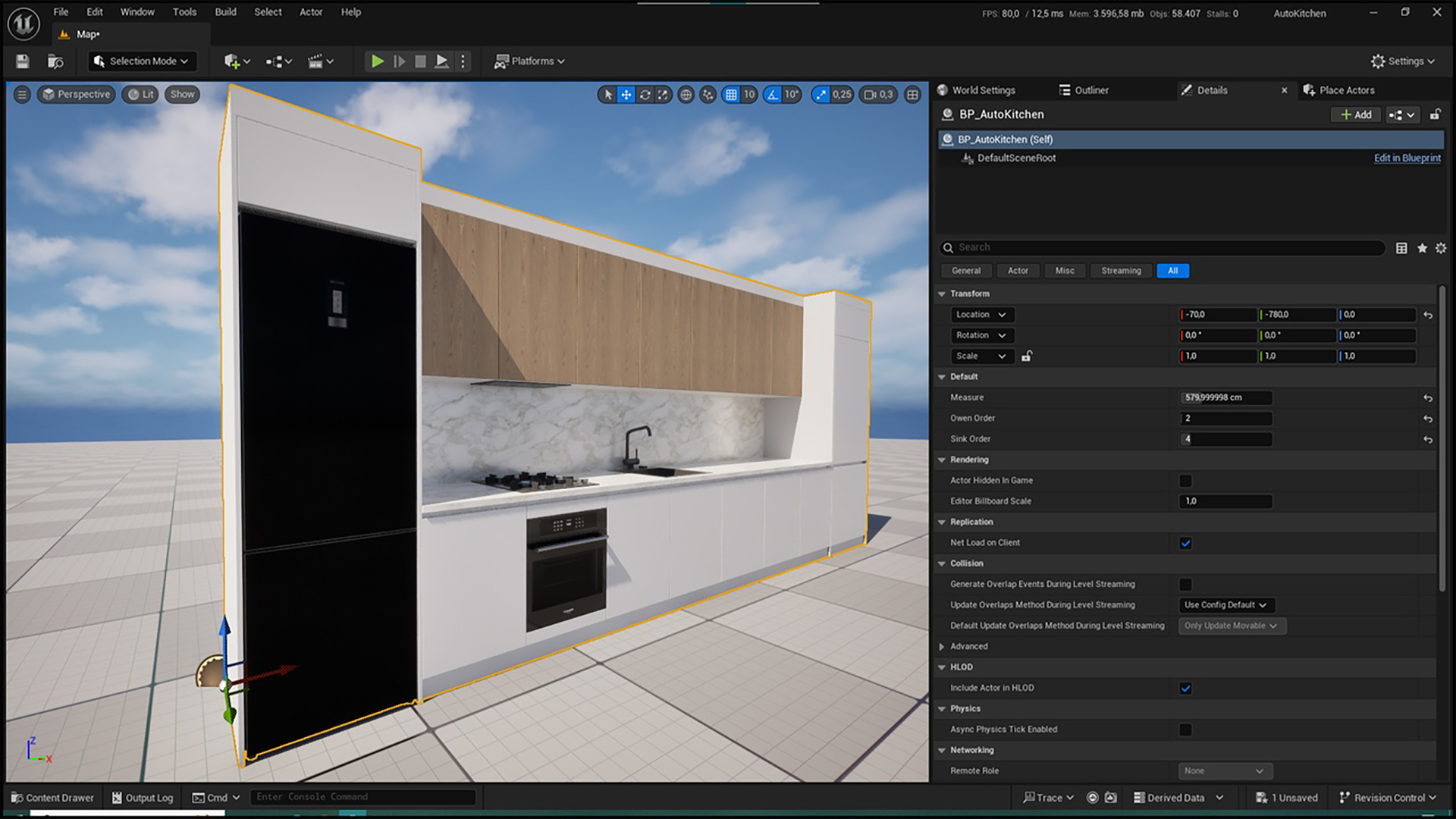Click the Sink Order value field
The width and height of the screenshot is (1456, 819).
coord(1225,439)
